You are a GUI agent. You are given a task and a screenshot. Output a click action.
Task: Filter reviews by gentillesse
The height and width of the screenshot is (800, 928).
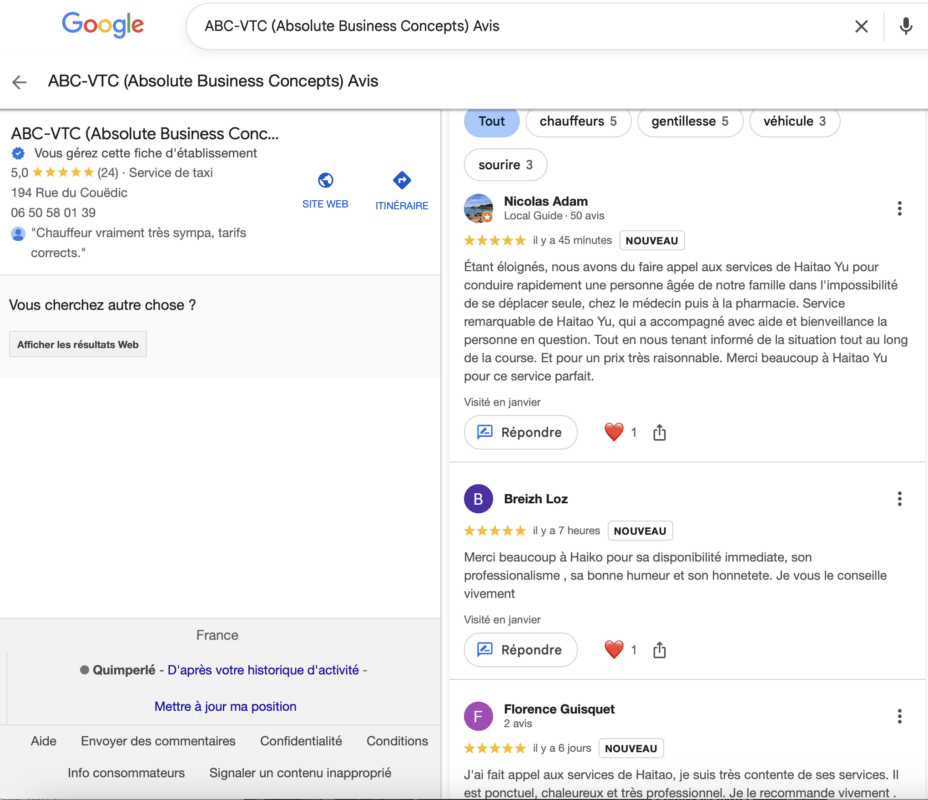(x=690, y=122)
